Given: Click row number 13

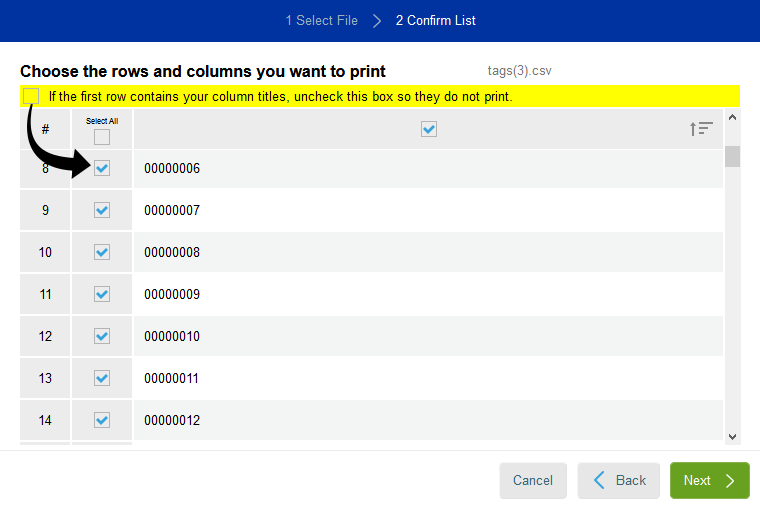Looking at the screenshot, I should (x=45, y=378).
